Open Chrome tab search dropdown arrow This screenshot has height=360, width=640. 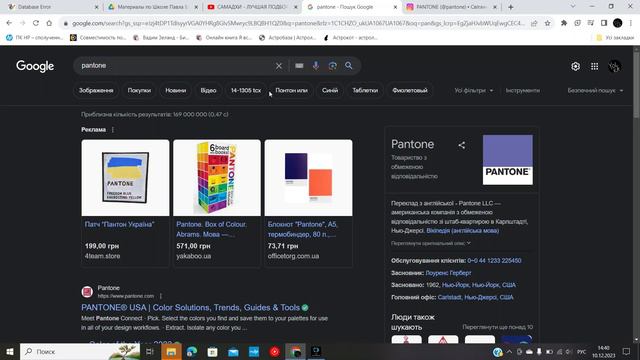[573, 7]
